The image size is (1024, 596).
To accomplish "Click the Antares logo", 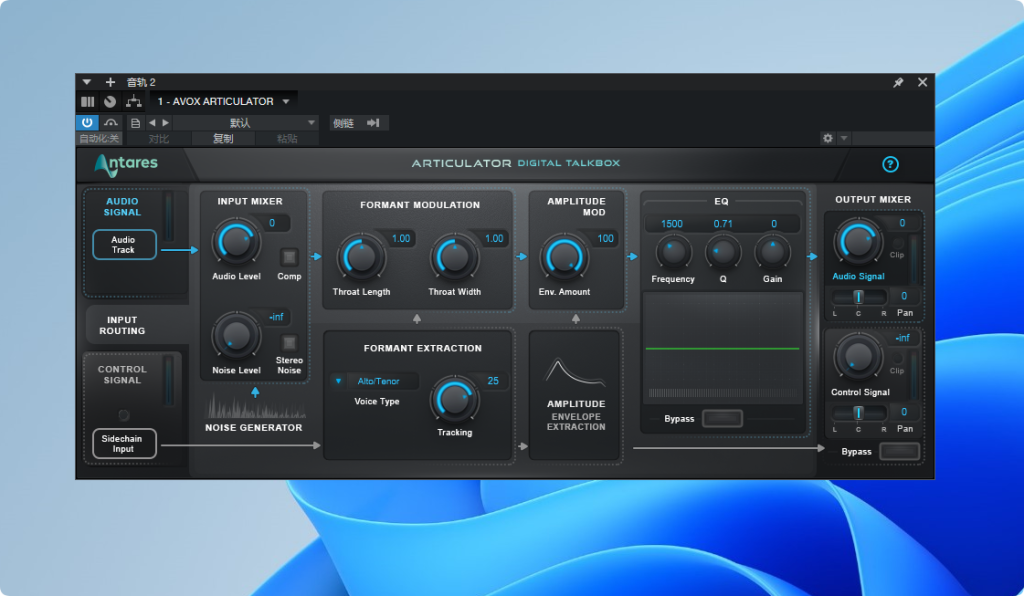I will click(x=127, y=165).
